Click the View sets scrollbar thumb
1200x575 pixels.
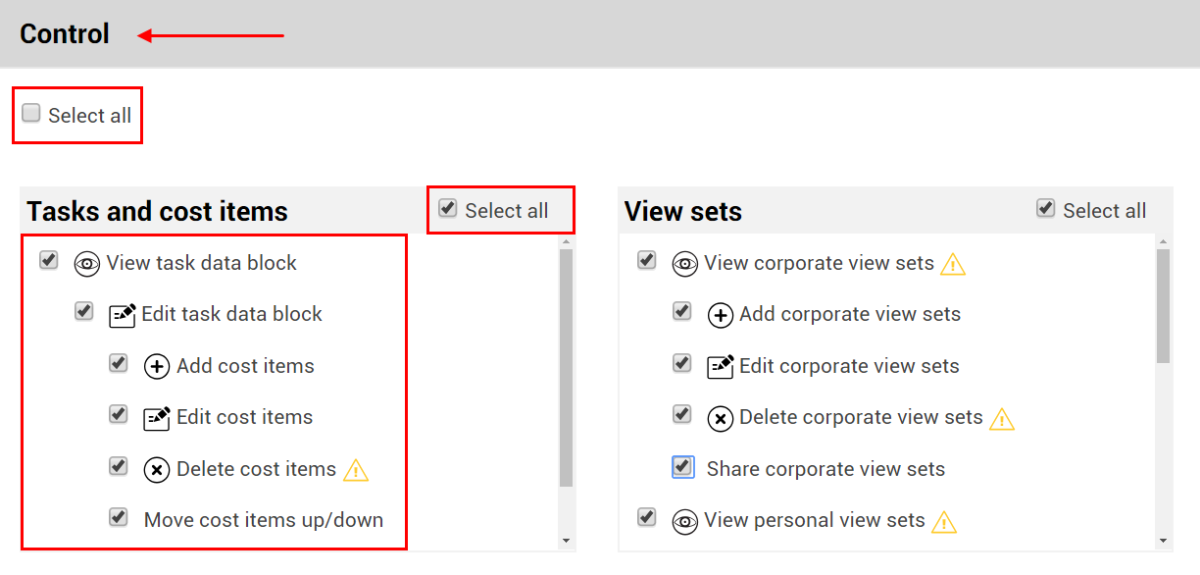(x=1163, y=305)
